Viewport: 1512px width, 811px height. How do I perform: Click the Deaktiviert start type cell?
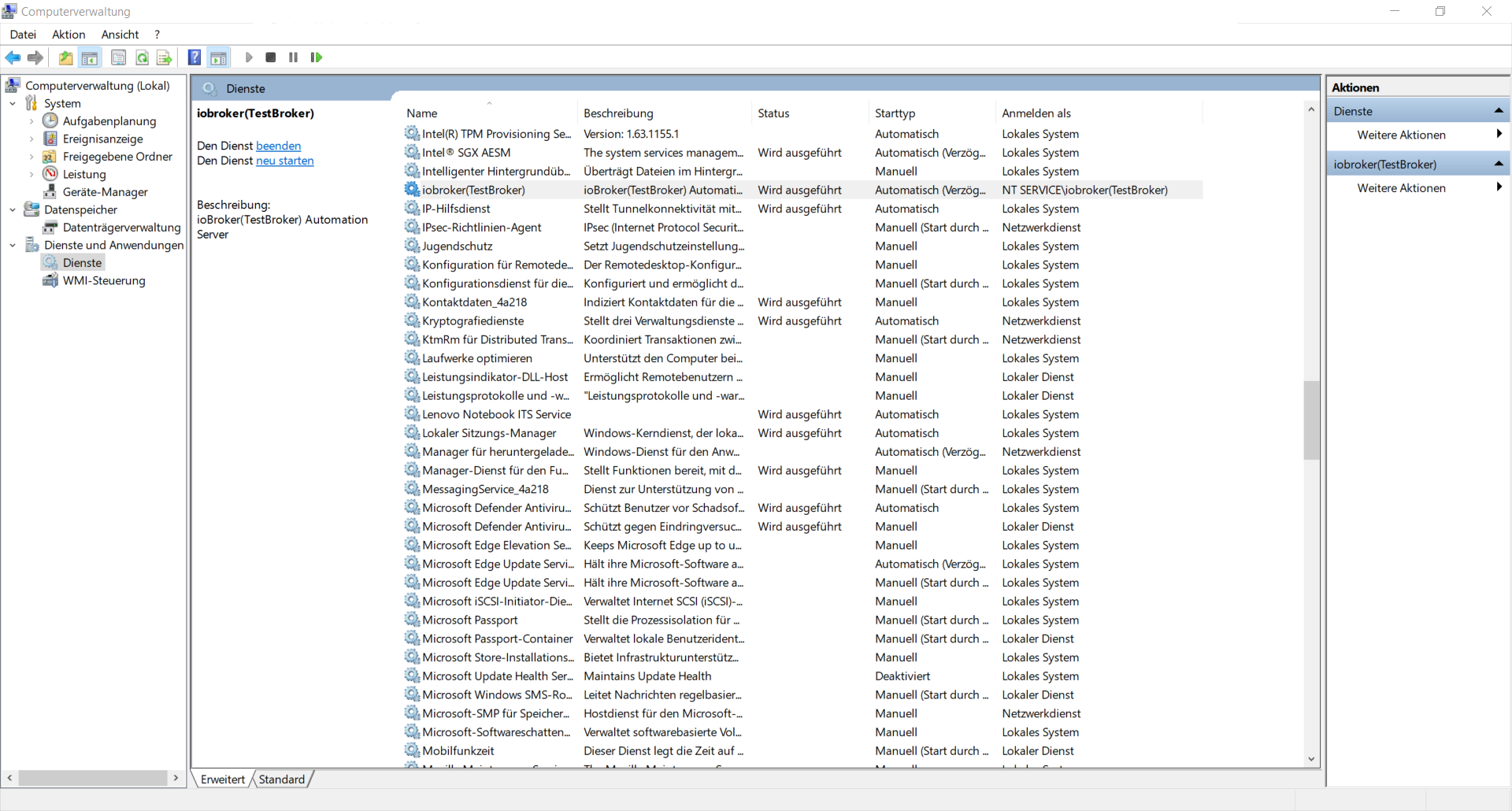tap(902, 676)
